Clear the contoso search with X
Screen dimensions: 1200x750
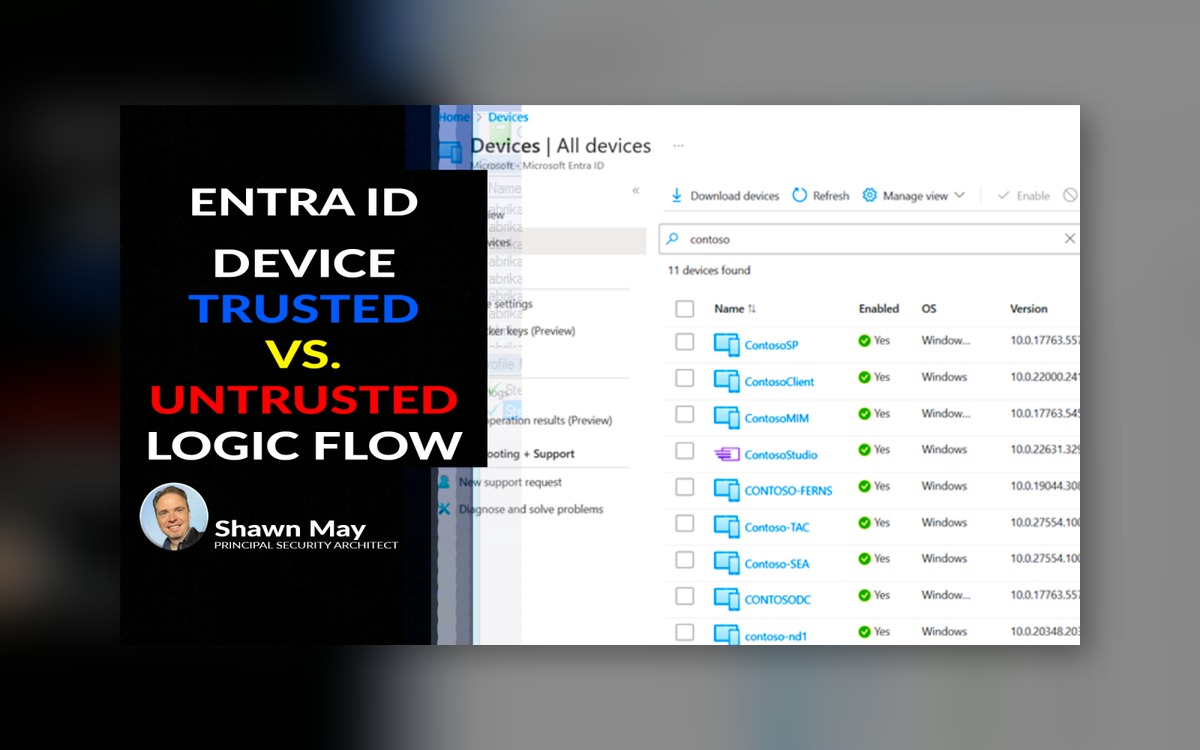click(1070, 239)
